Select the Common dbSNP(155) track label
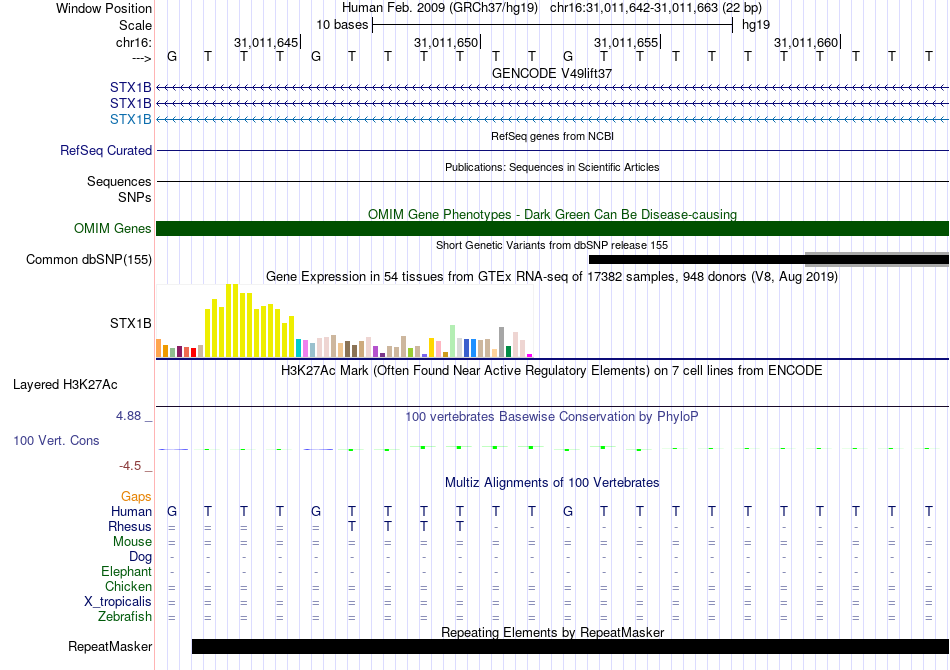The image size is (950, 670). pyautogui.click(x=89, y=260)
